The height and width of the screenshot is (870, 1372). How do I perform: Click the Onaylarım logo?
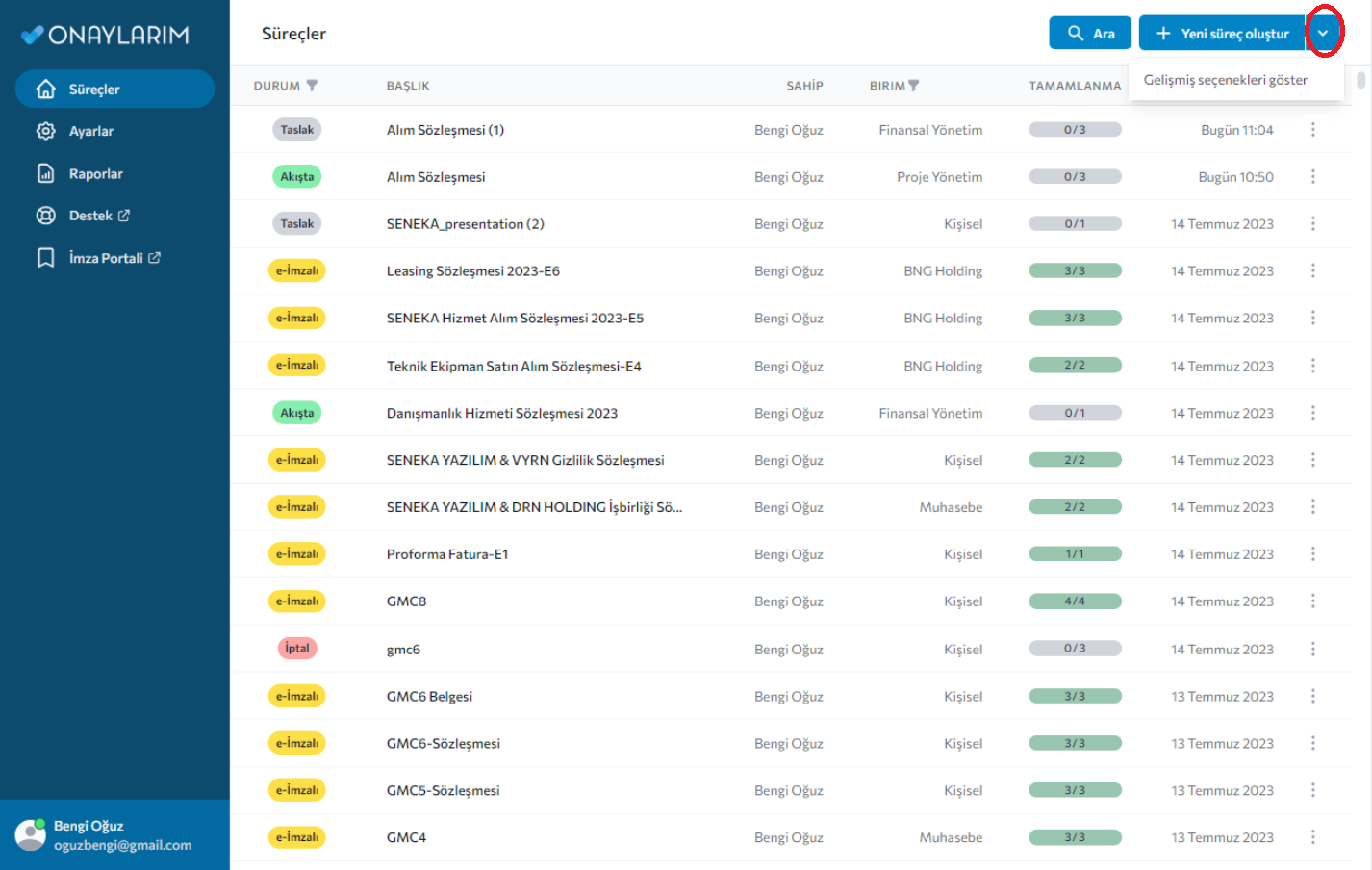(x=105, y=35)
